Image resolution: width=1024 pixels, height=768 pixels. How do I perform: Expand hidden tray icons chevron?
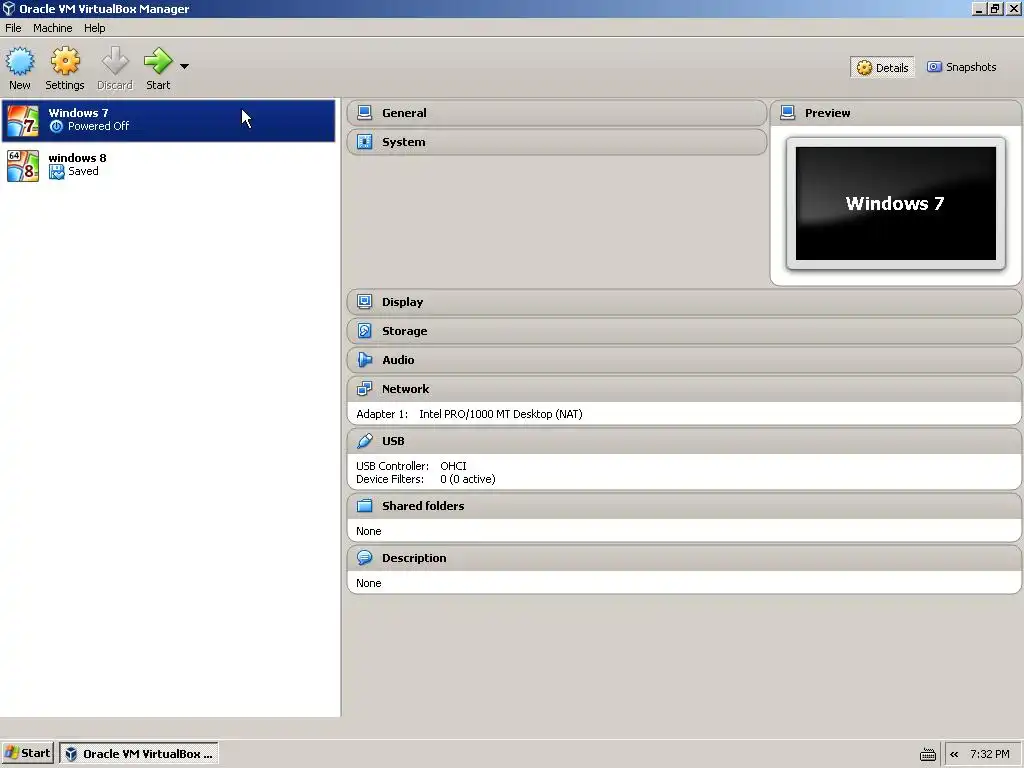coord(954,754)
